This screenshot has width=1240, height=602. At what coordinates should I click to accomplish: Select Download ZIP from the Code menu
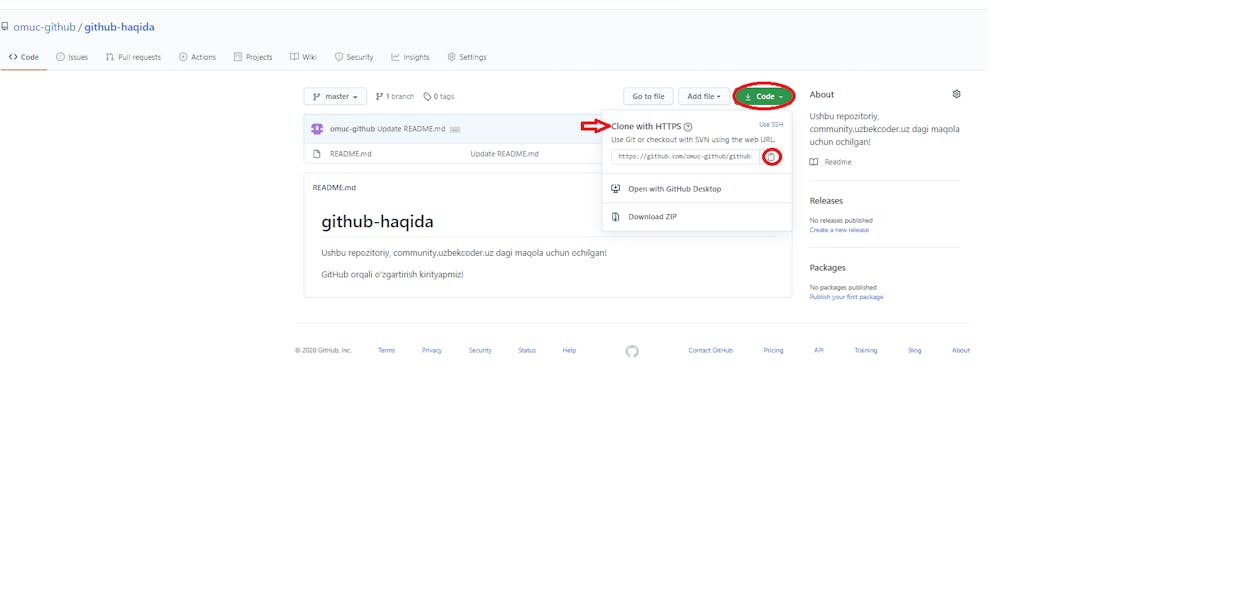coord(652,217)
